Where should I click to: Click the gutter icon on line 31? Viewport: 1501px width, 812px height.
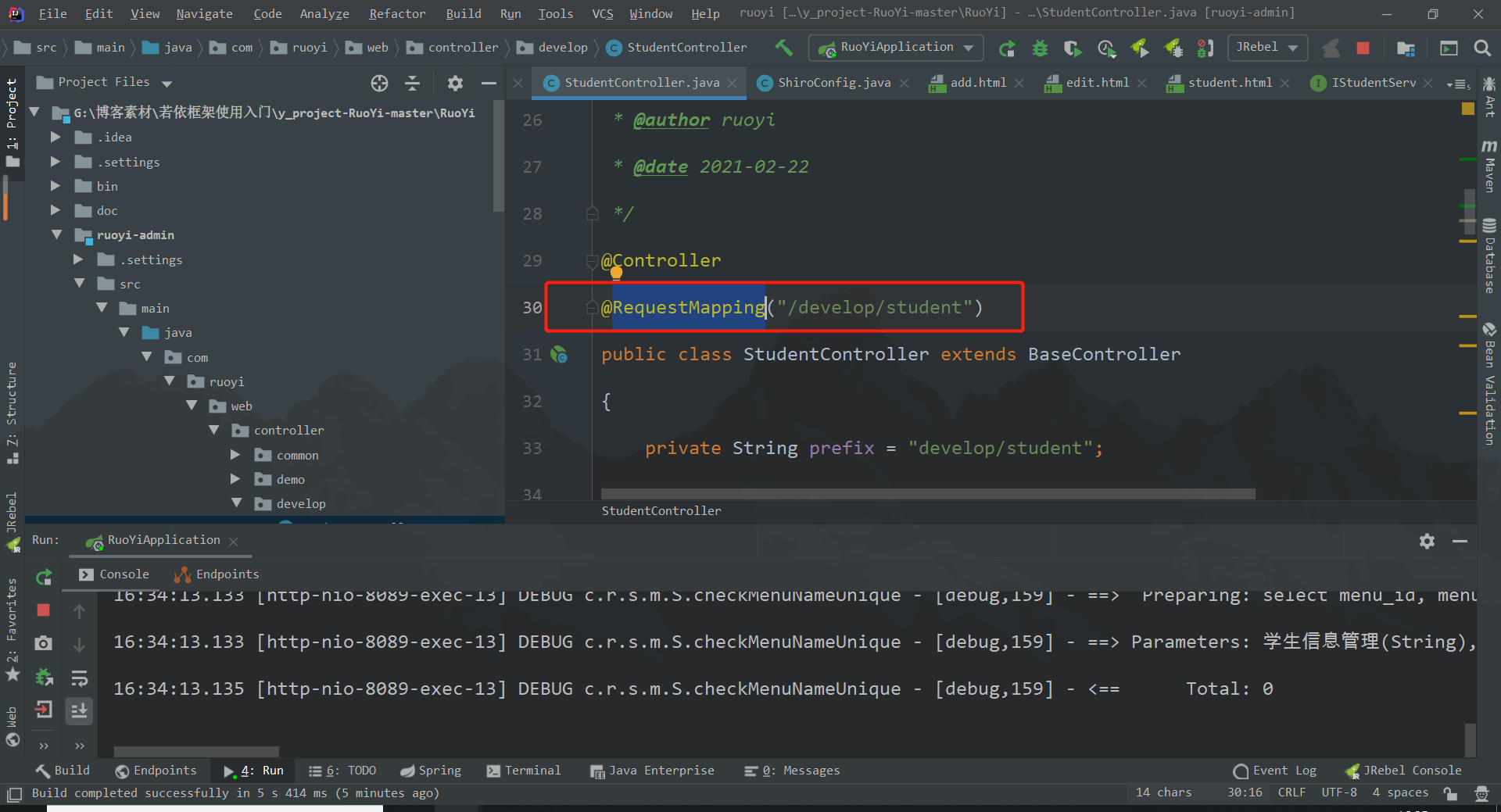pos(559,355)
